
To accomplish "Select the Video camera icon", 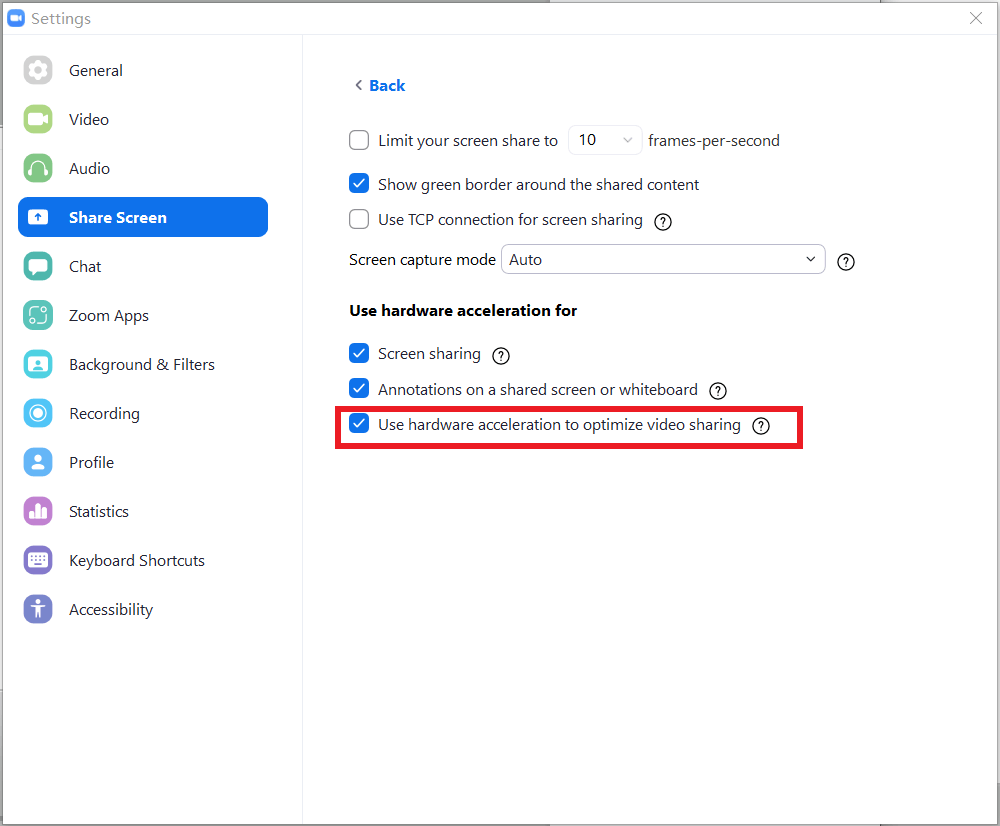I will [x=38, y=119].
